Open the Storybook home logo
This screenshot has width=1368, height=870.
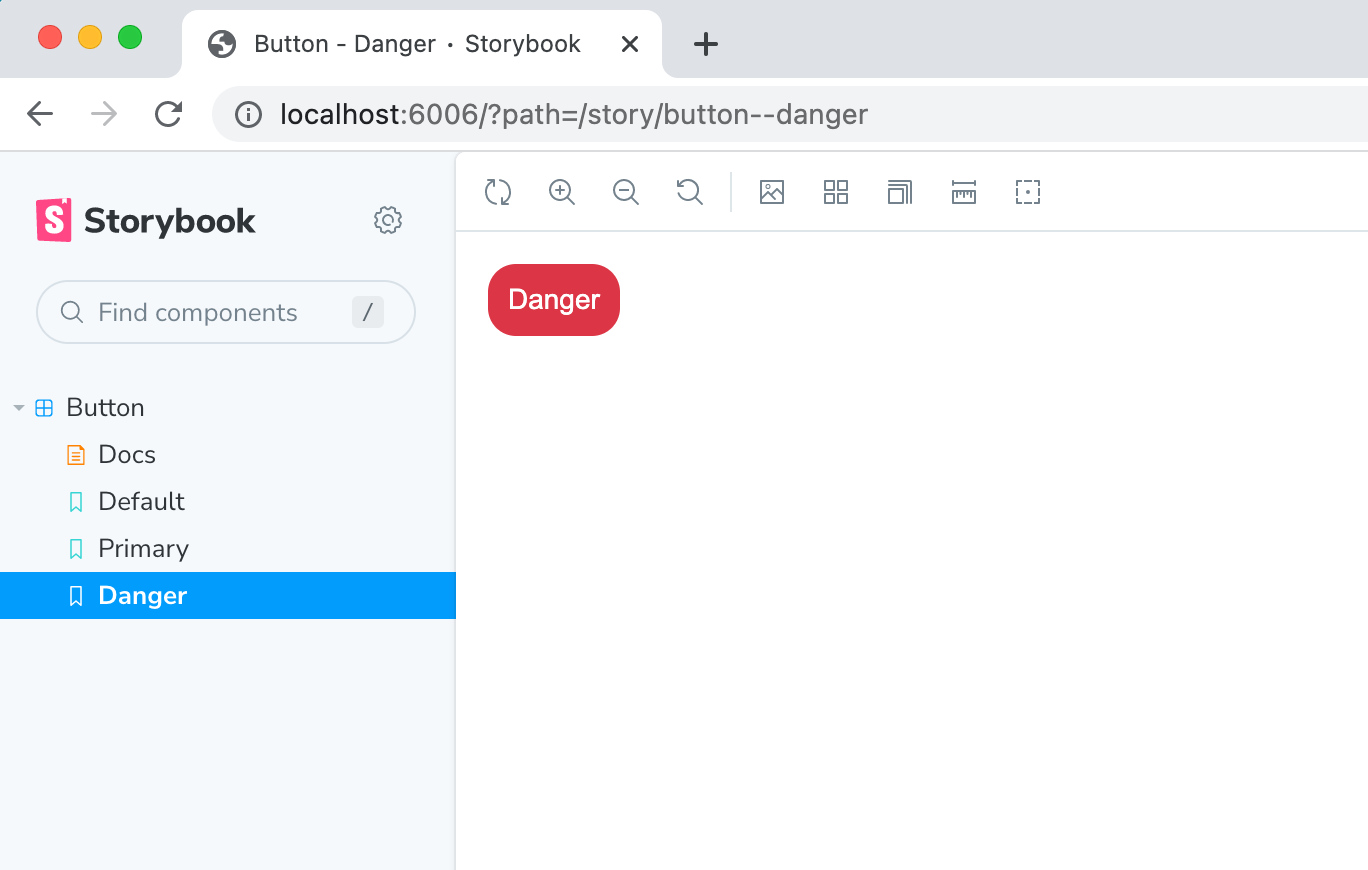(x=144, y=220)
